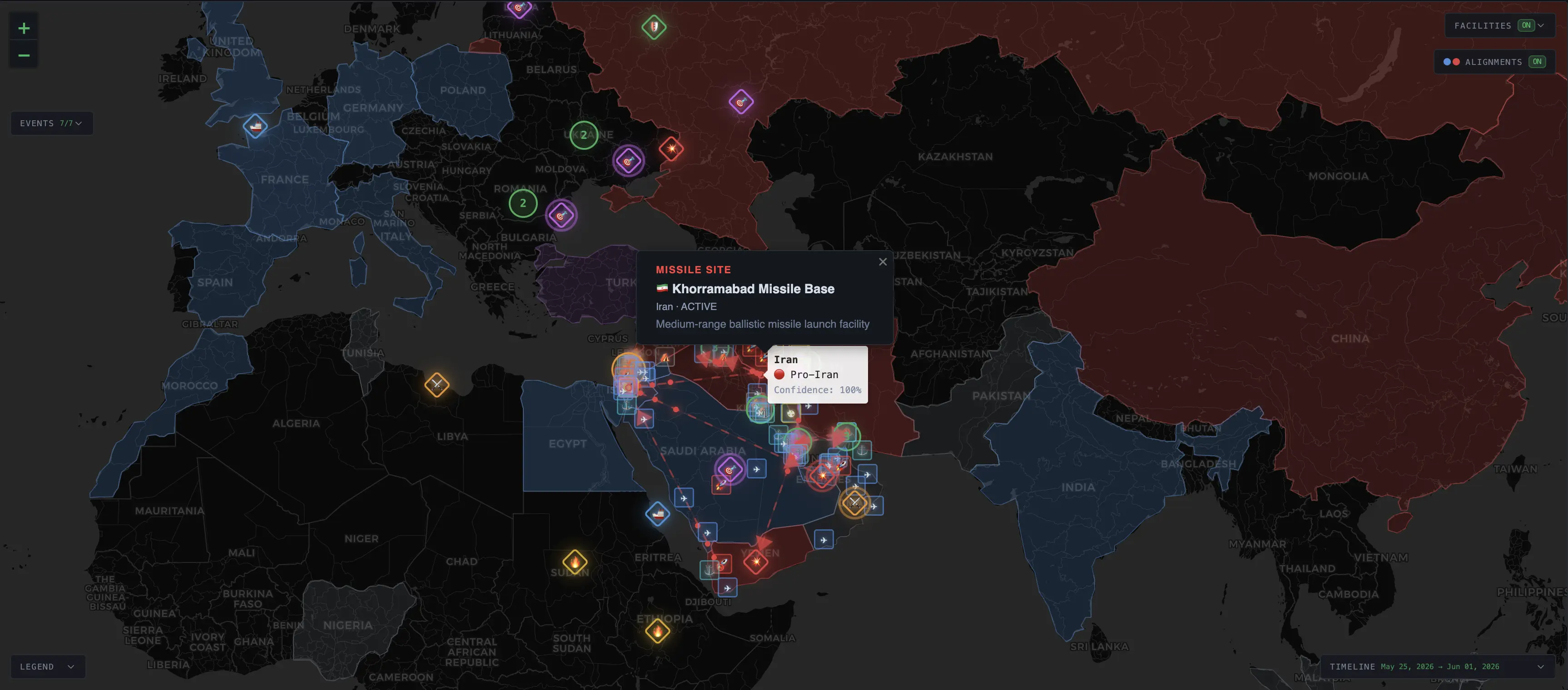Click the red explosion marker in eastern Ukraine
Screen dimensions: 1568x690
[x=671, y=149]
